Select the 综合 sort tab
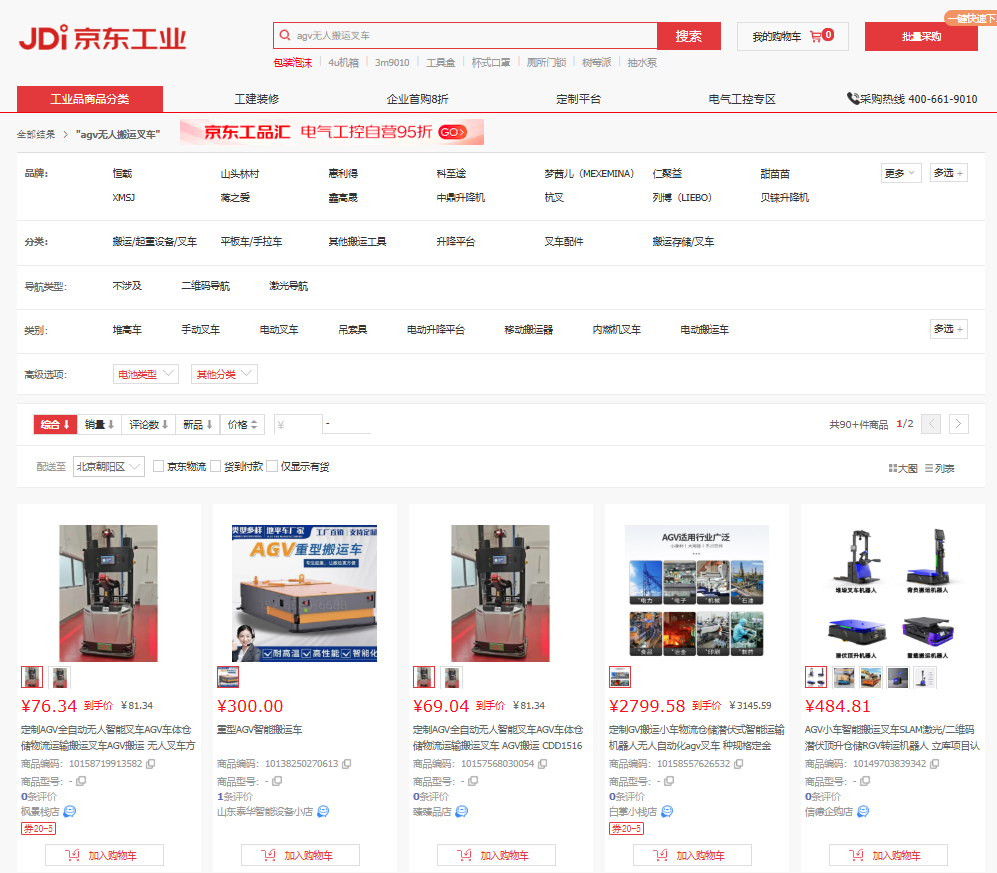 click(55, 424)
